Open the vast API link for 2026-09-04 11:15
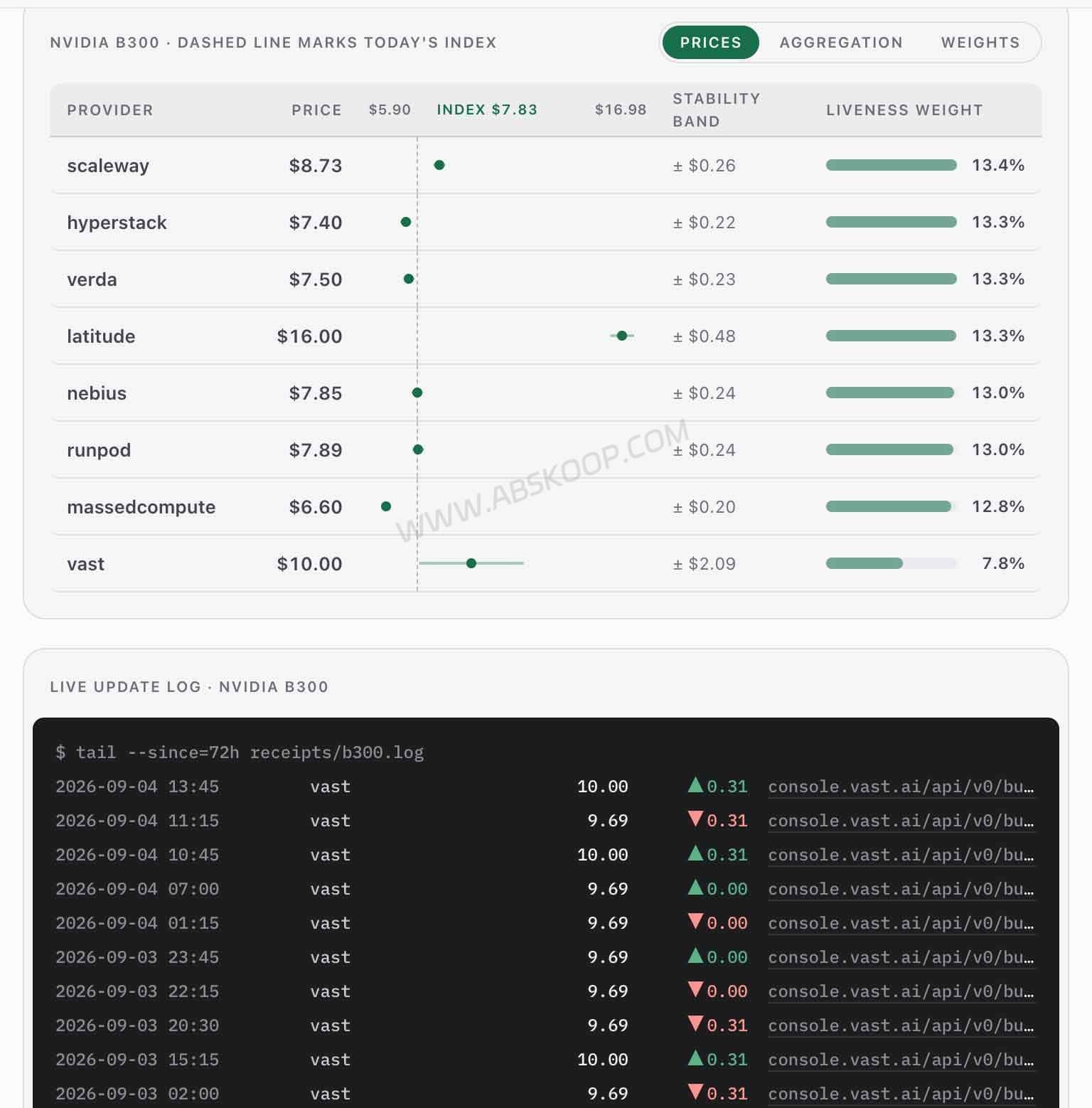This screenshot has width=1092, height=1108. click(x=901, y=821)
